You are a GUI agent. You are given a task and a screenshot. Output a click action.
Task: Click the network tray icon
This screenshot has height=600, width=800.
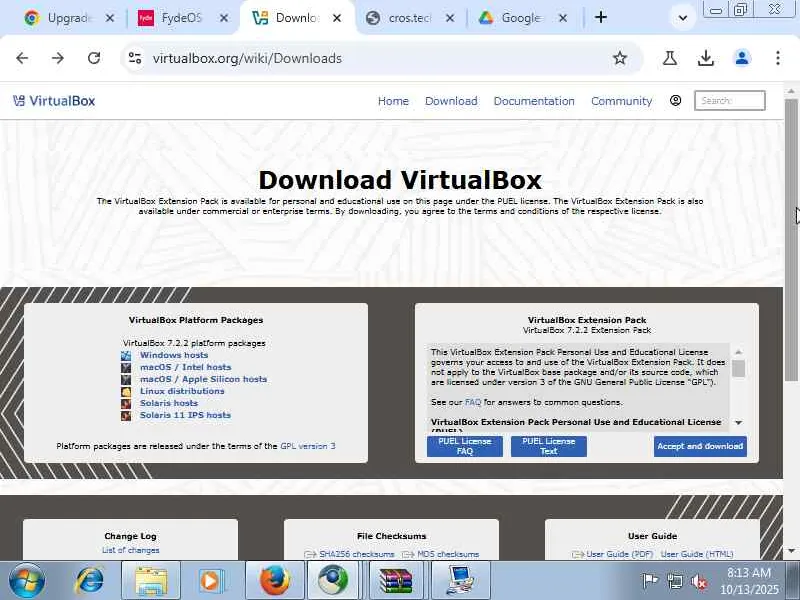(674, 581)
